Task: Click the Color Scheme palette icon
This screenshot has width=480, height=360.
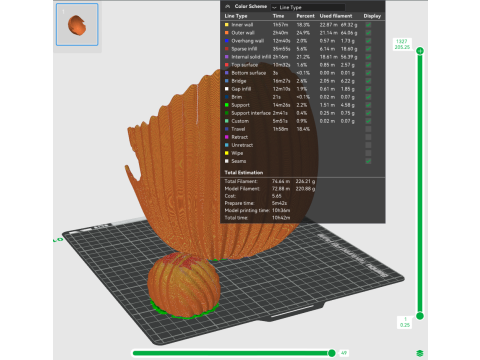Action: (228, 6)
